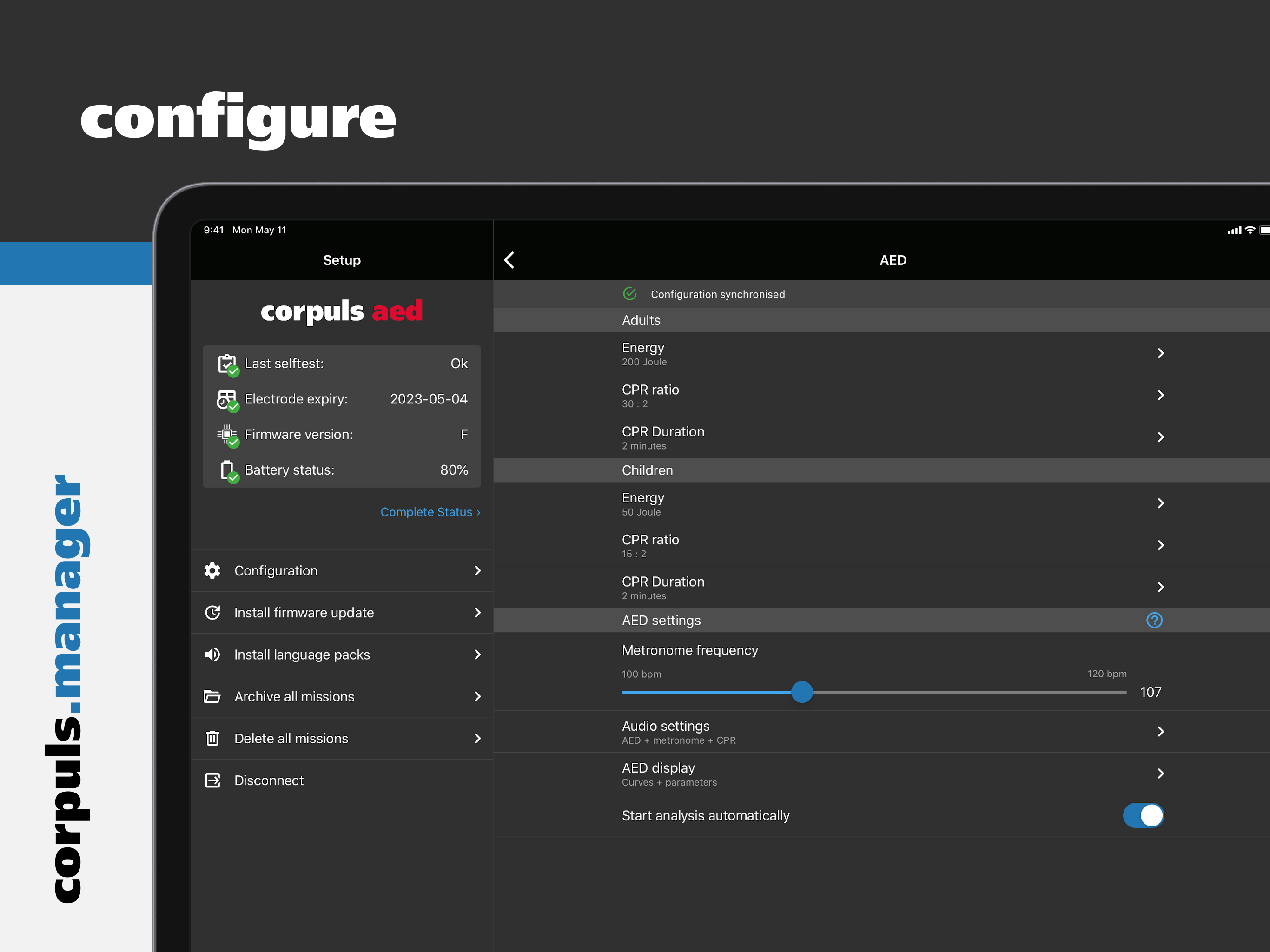Click the Last selftest clipboard icon

(x=228, y=364)
